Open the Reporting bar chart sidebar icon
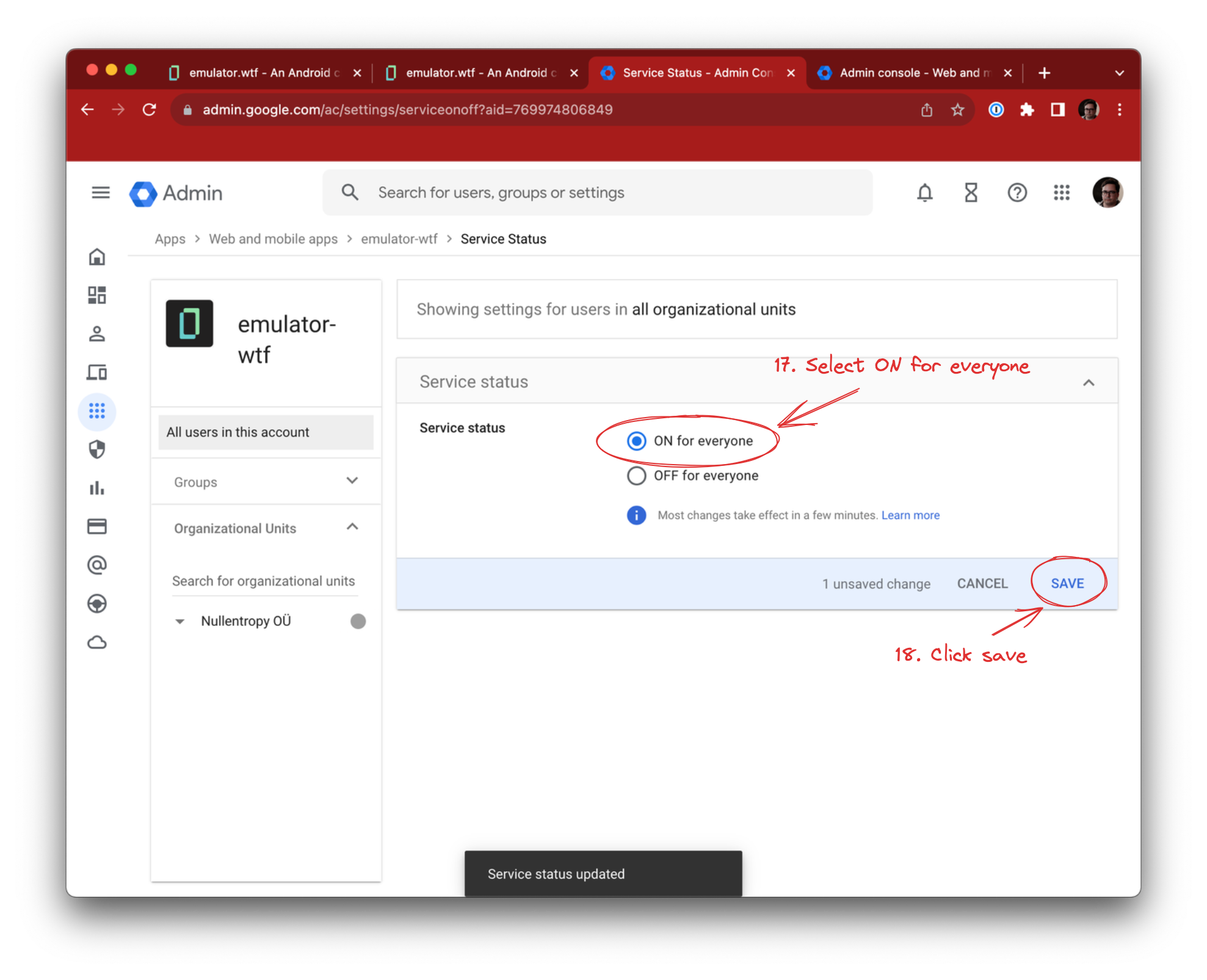1207x980 pixels. click(x=97, y=488)
